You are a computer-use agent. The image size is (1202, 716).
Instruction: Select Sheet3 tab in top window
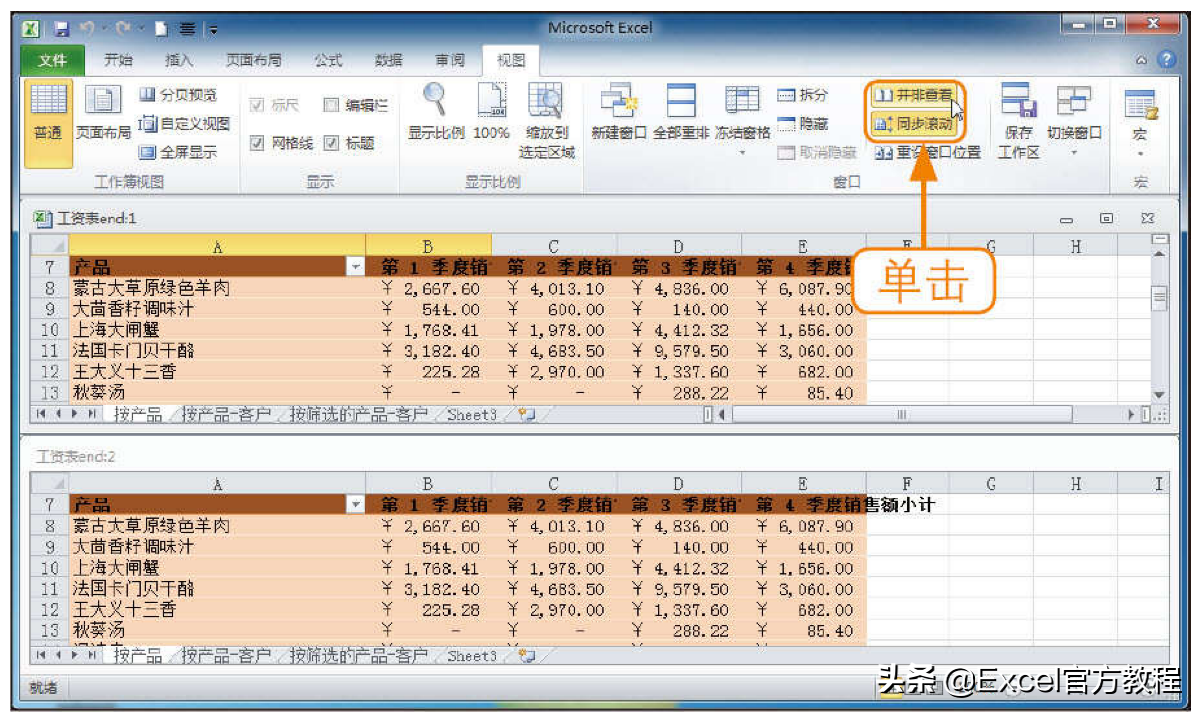pos(472,414)
